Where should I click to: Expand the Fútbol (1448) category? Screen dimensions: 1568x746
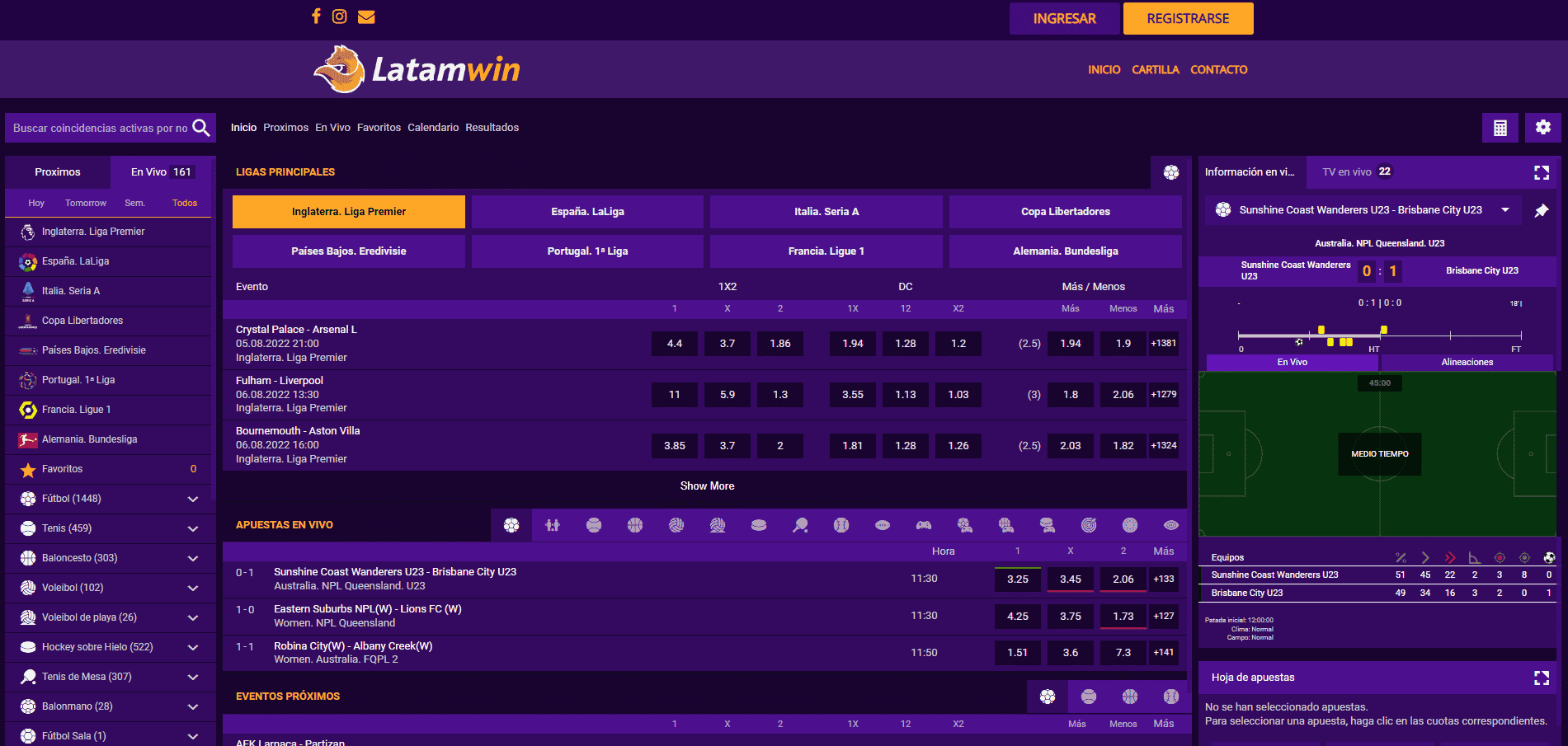(192, 499)
